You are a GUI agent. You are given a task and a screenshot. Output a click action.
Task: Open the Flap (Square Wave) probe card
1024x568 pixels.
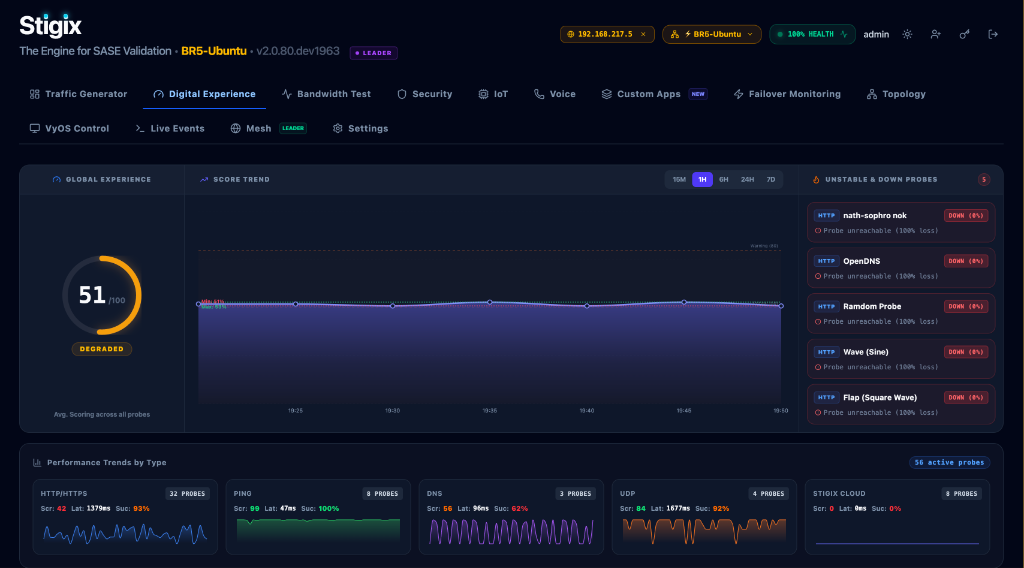click(x=901, y=404)
